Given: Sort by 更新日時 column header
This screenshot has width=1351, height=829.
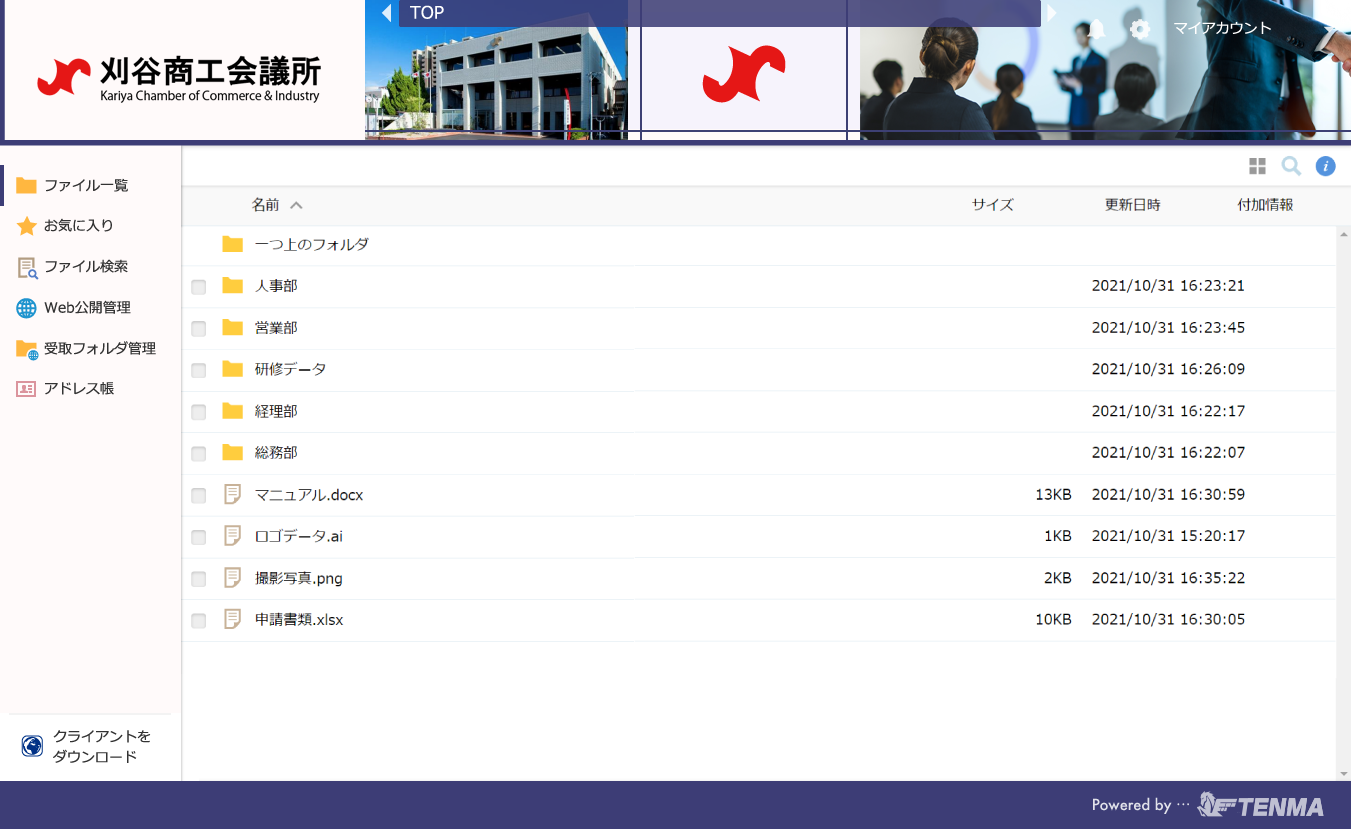Looking at the screenshot, I should click(x=1132, y=205).
